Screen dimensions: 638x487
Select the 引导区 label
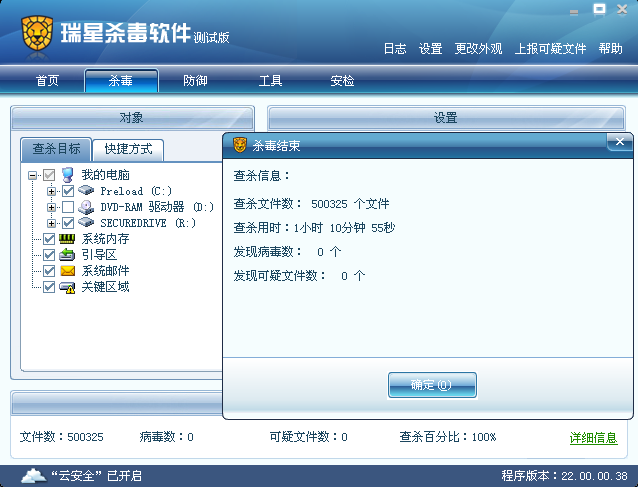pyautogui.click(x=99, y=255)
